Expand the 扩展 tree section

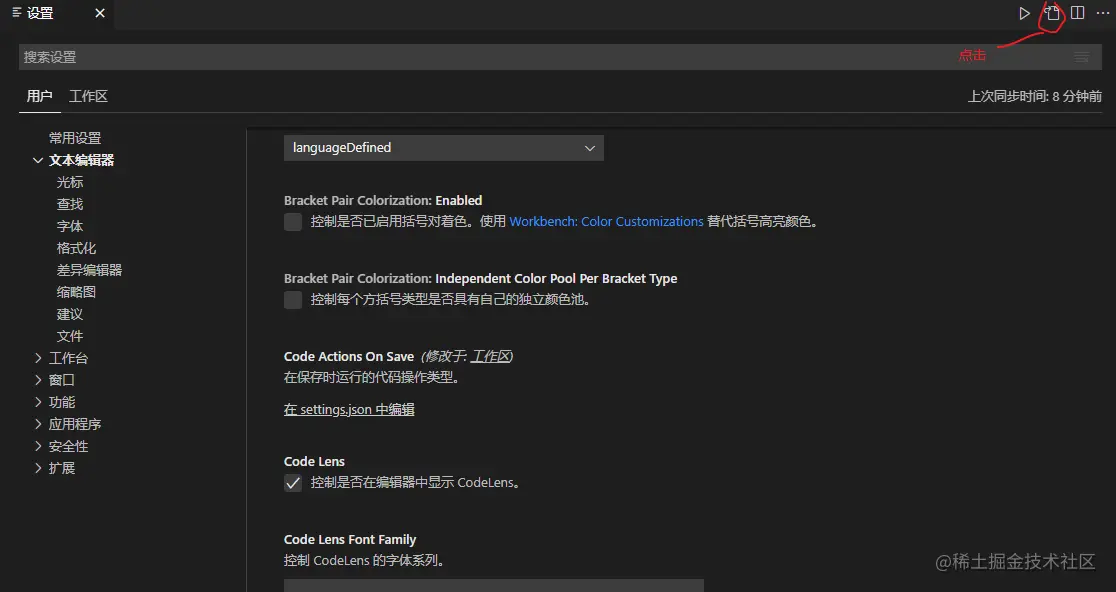38,469
